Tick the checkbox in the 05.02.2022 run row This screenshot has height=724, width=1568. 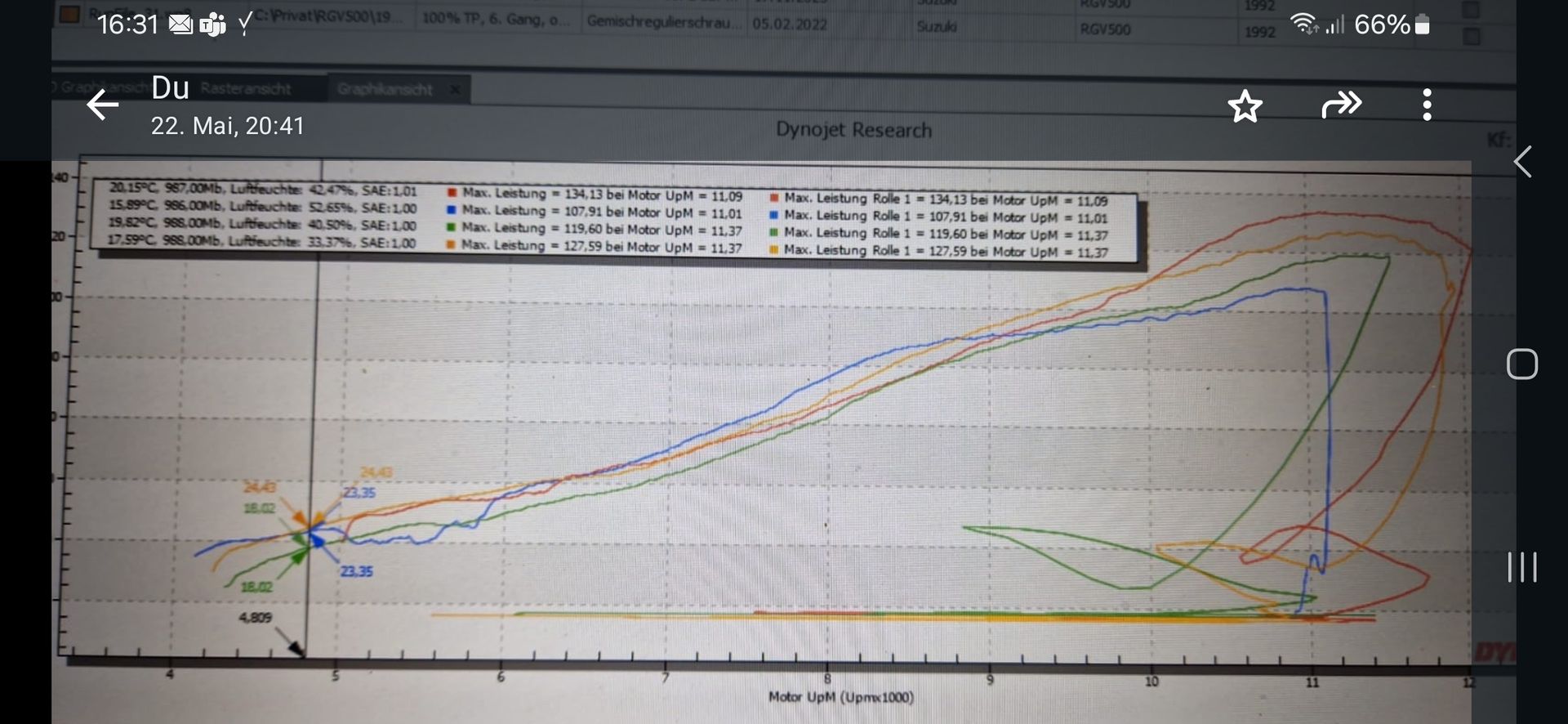click(x=1470, y=36)
